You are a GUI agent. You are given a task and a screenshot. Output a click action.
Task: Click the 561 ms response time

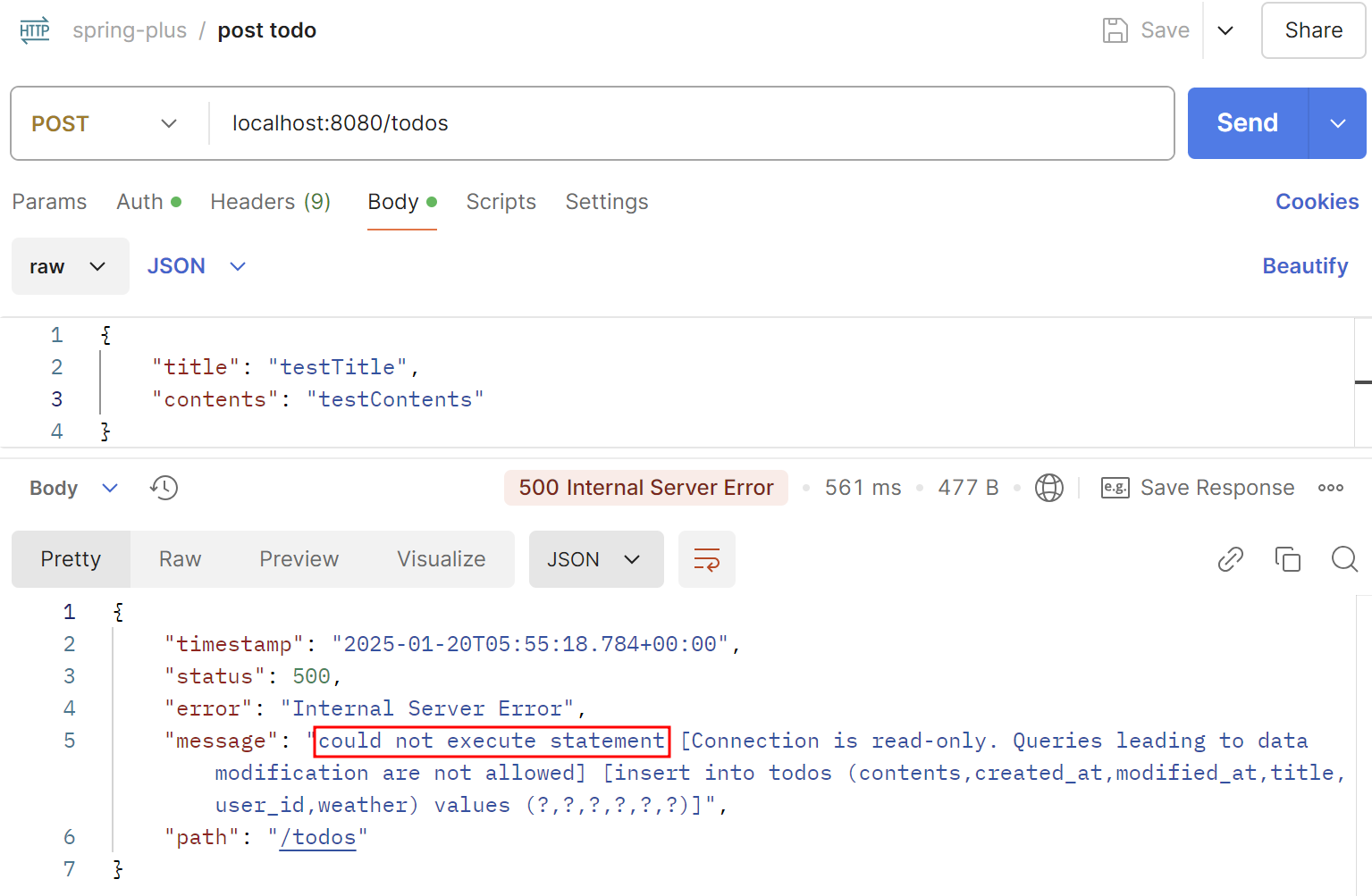pyautogui.click(x=863, y=488)
